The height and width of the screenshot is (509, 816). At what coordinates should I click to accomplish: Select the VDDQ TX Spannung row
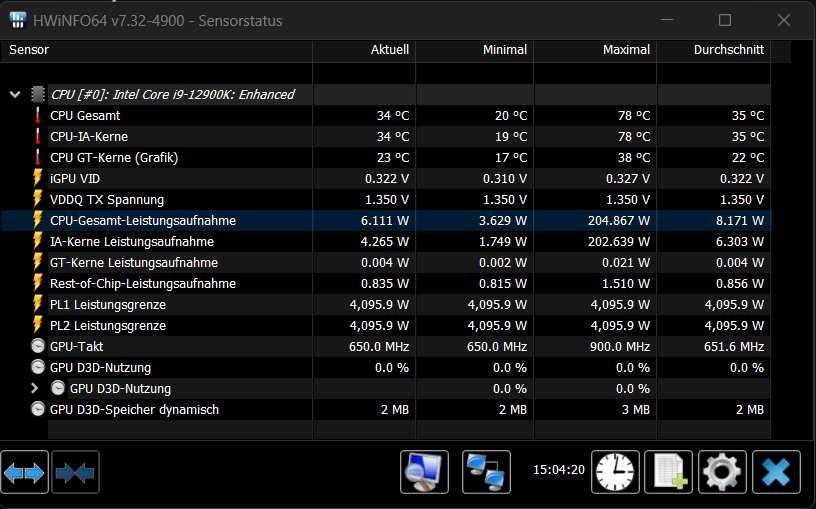(386, 199)
